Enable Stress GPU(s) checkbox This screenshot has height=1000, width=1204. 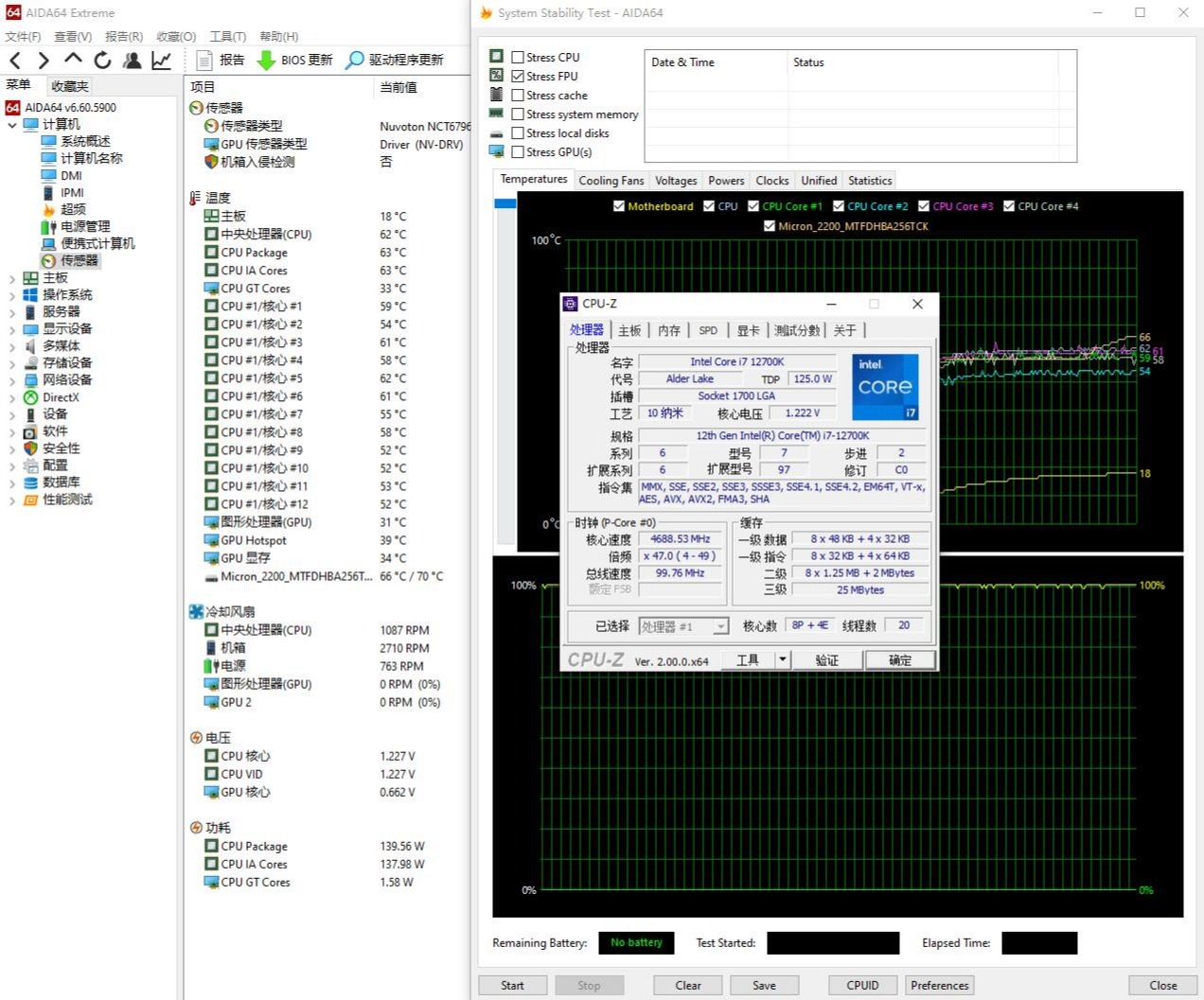tap(518, 151)
